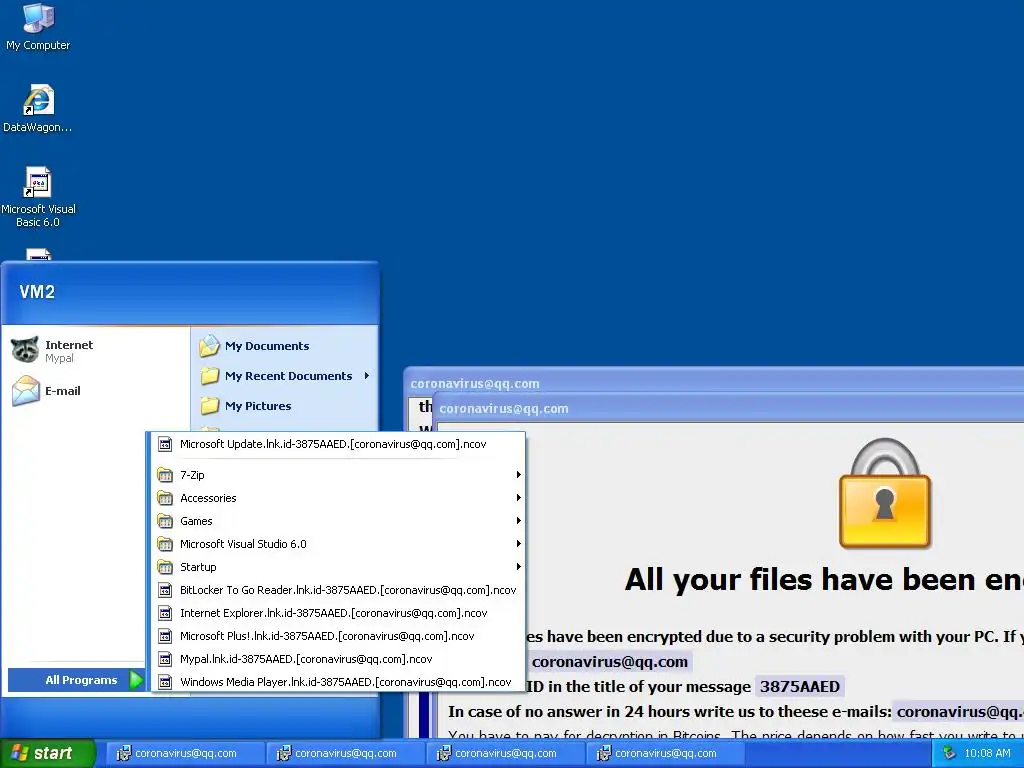This screenshot has width=1024, height=768.
Task: Select Mypal.lnk ncov menu entry
Action: (x=338, y=659)
